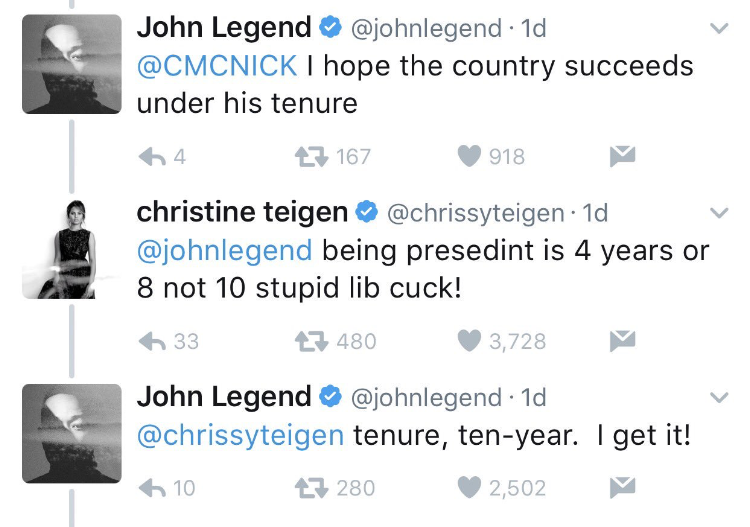Image resolution: width=750 pixels, height=527 pixels.
Task: Send John Legend's first tweet via message
Action: [622, 156]
